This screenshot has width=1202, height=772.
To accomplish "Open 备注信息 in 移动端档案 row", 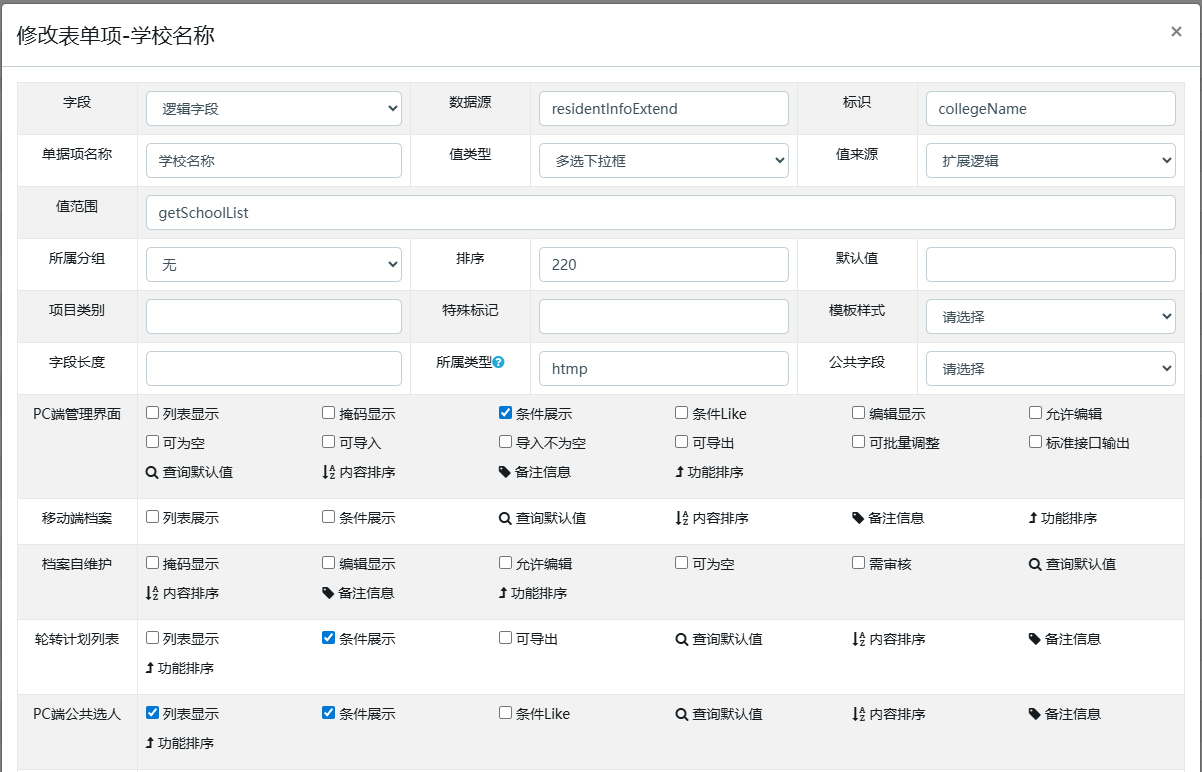I will (x=888, y=518).
